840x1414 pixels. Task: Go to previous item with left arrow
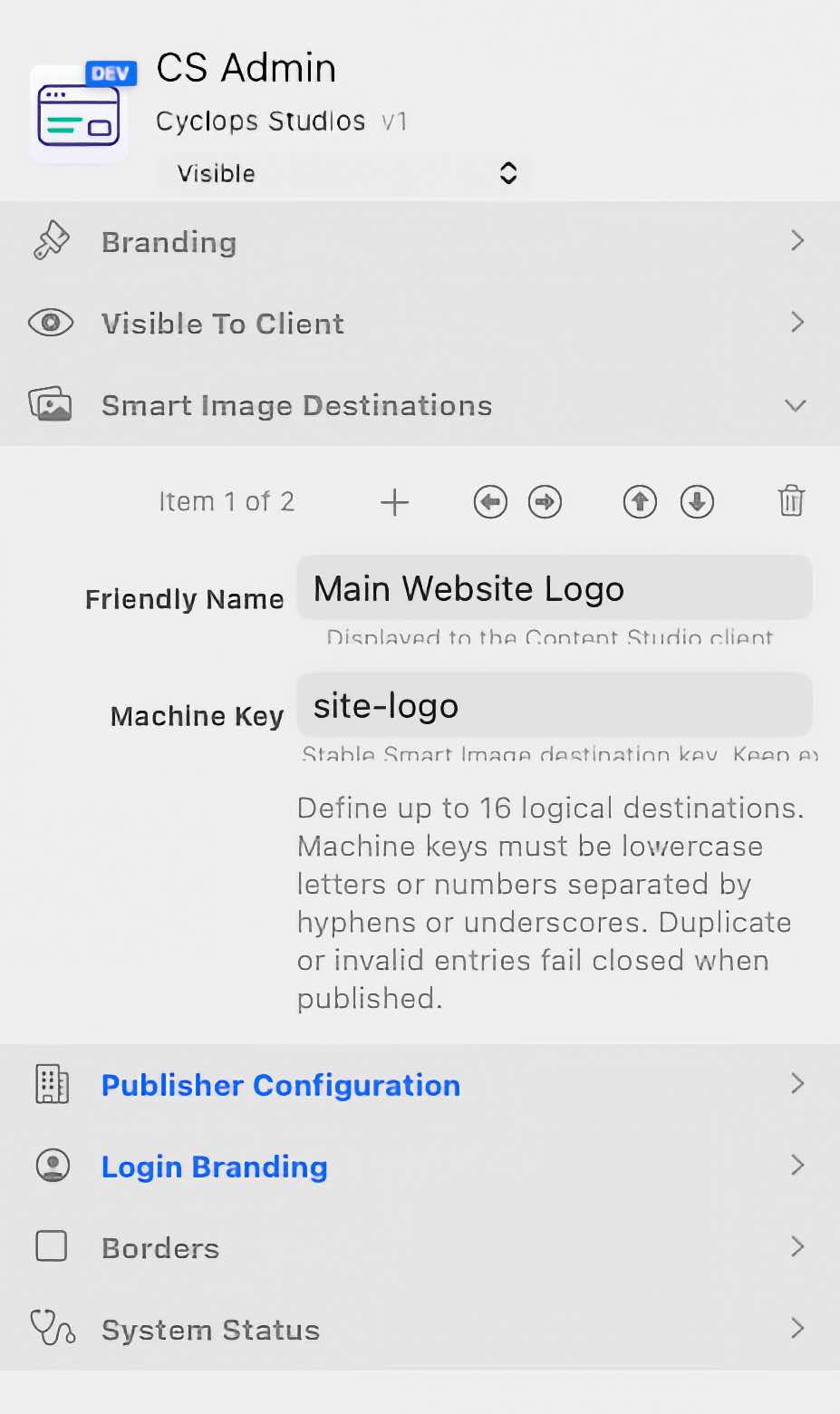pyautogui.click(x=490, y=501)
